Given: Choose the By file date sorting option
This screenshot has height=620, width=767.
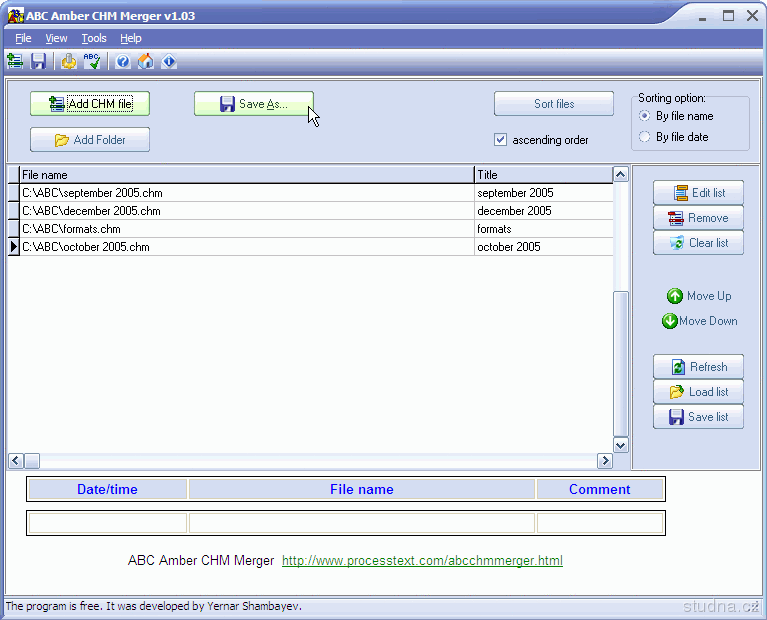Looking at the screenshot, I should tap(645, 137).
